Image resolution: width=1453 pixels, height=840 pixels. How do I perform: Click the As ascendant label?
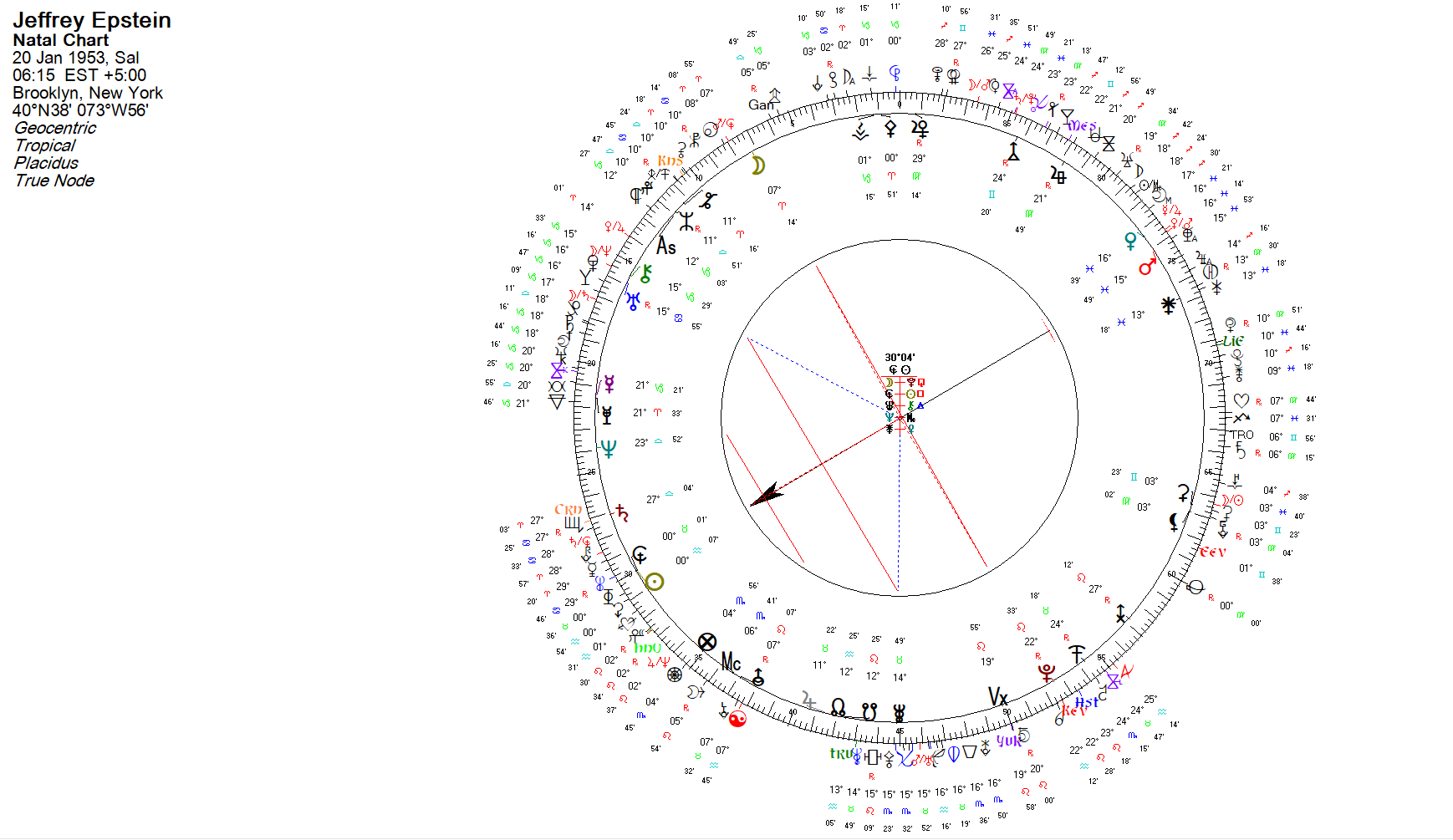pyautogui.click(x=665, y=247)
